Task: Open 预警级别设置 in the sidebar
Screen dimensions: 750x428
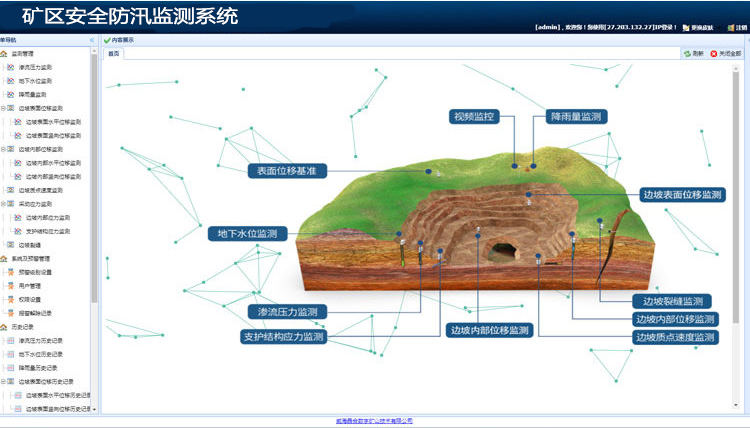Action: [x=35, y=272]
